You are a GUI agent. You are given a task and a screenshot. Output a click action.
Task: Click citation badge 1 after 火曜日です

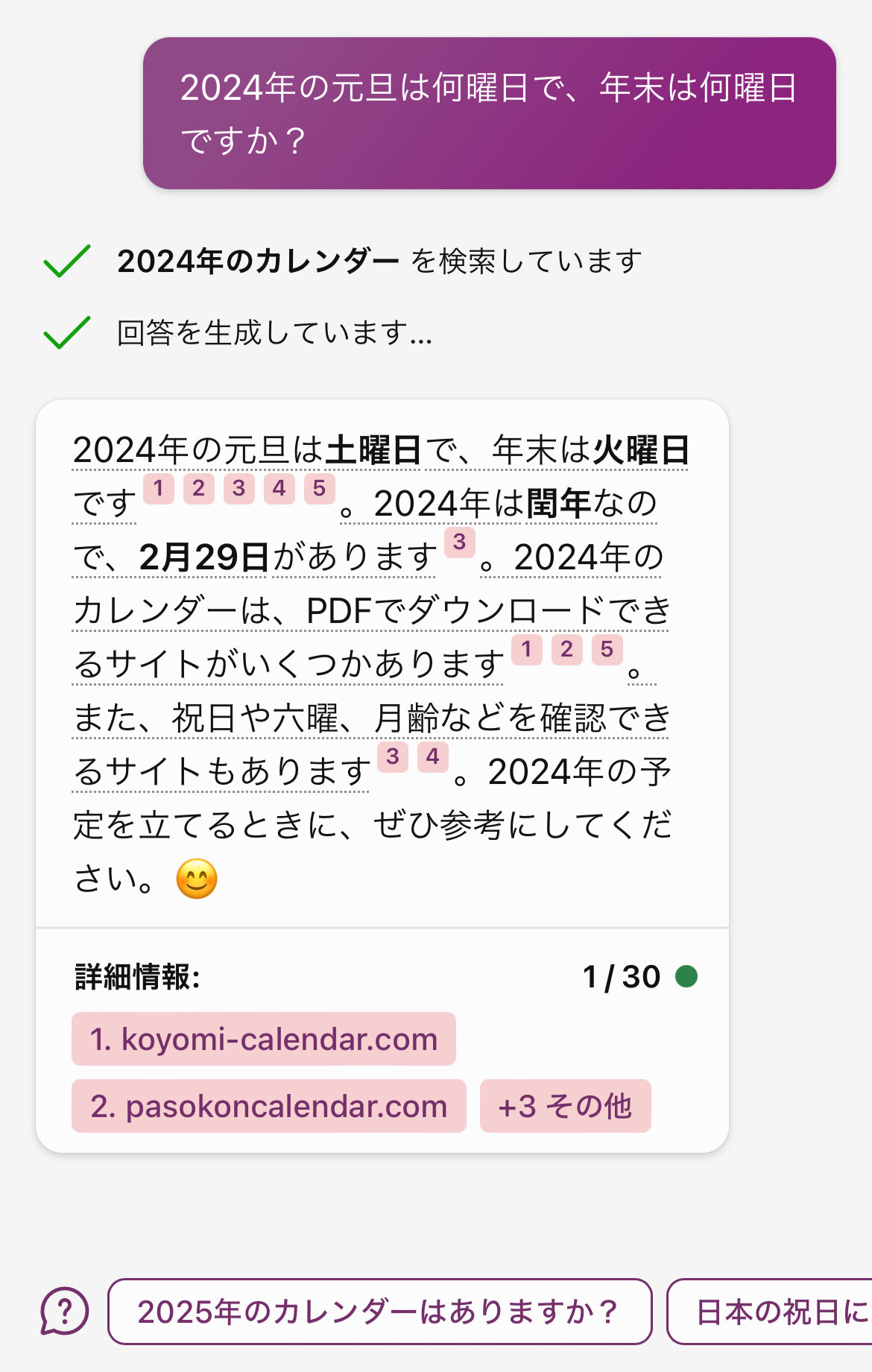pos(159,489)
